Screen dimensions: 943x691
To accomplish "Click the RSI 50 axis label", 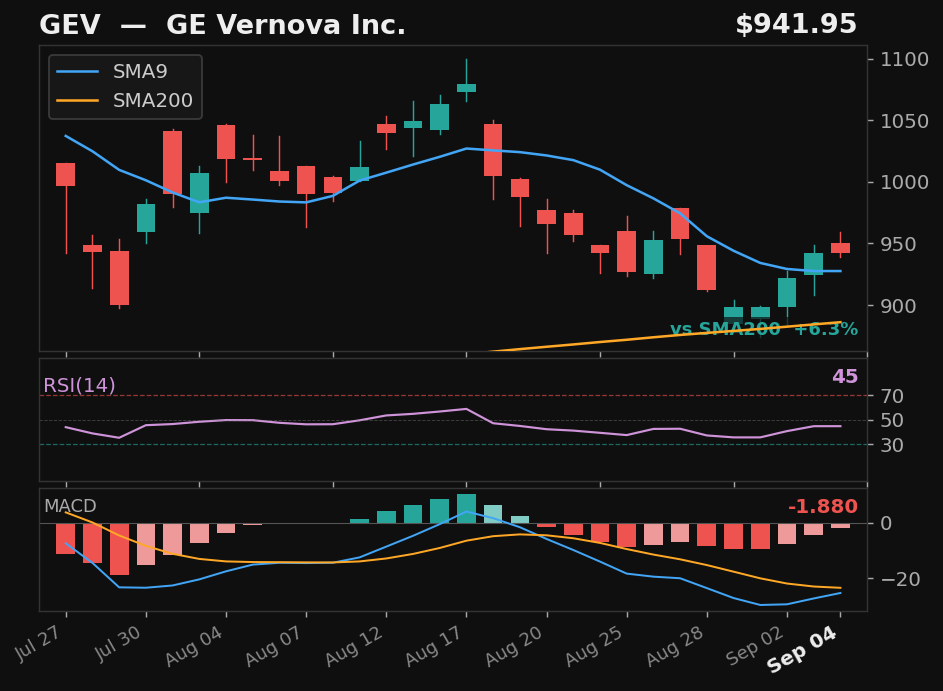I will (x=892, y=420).
